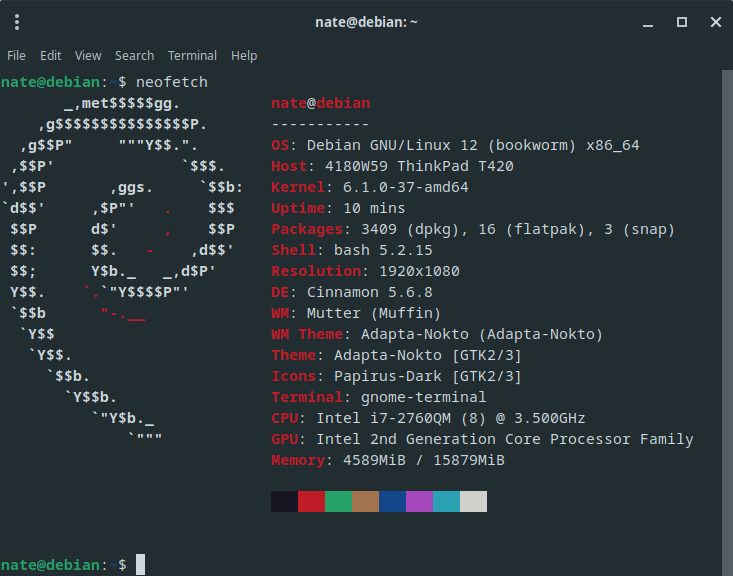Open the View menu
The image size is (733, 576).
(x=88, y=56)
